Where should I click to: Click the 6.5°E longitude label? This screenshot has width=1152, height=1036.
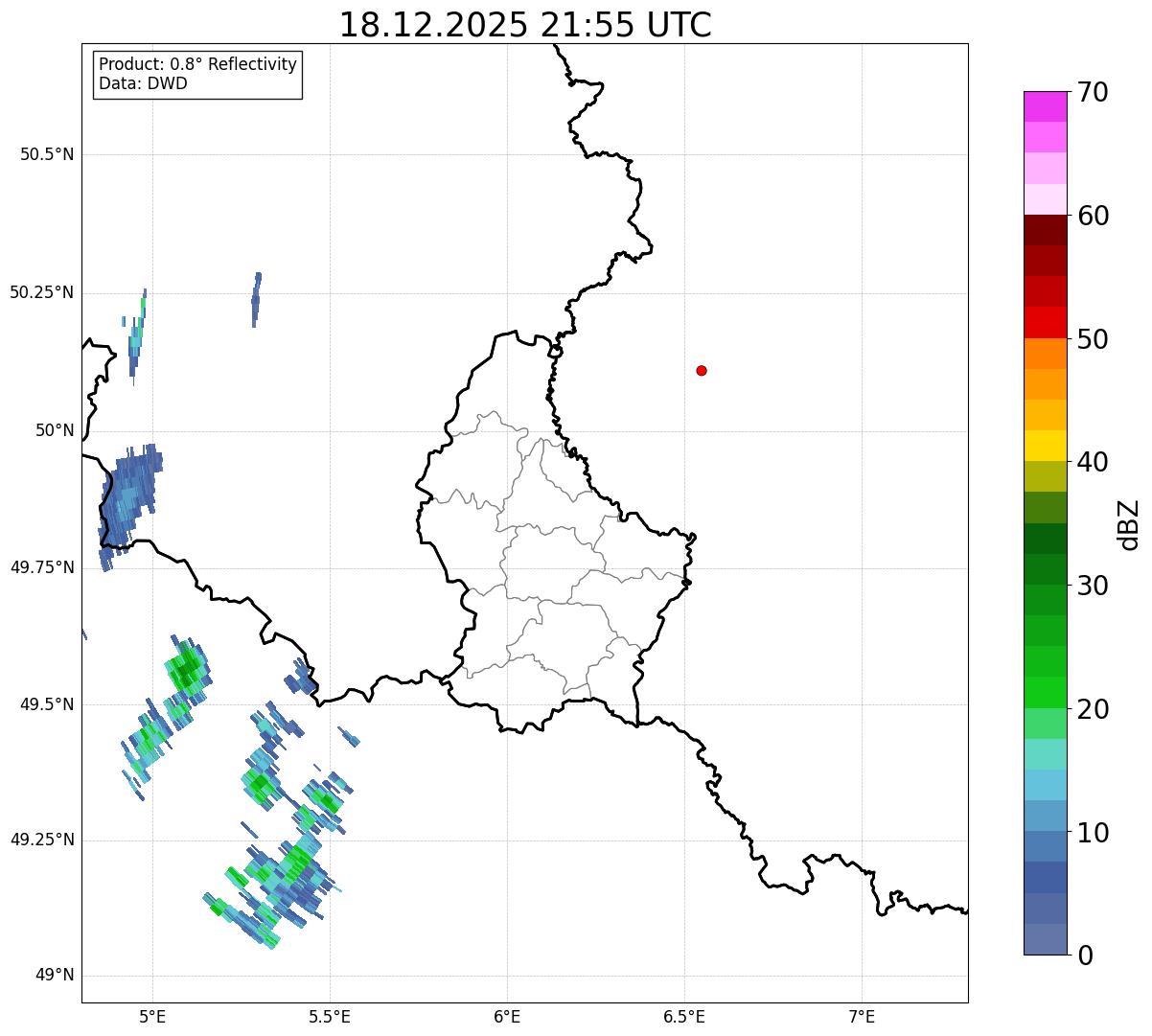684,1016
